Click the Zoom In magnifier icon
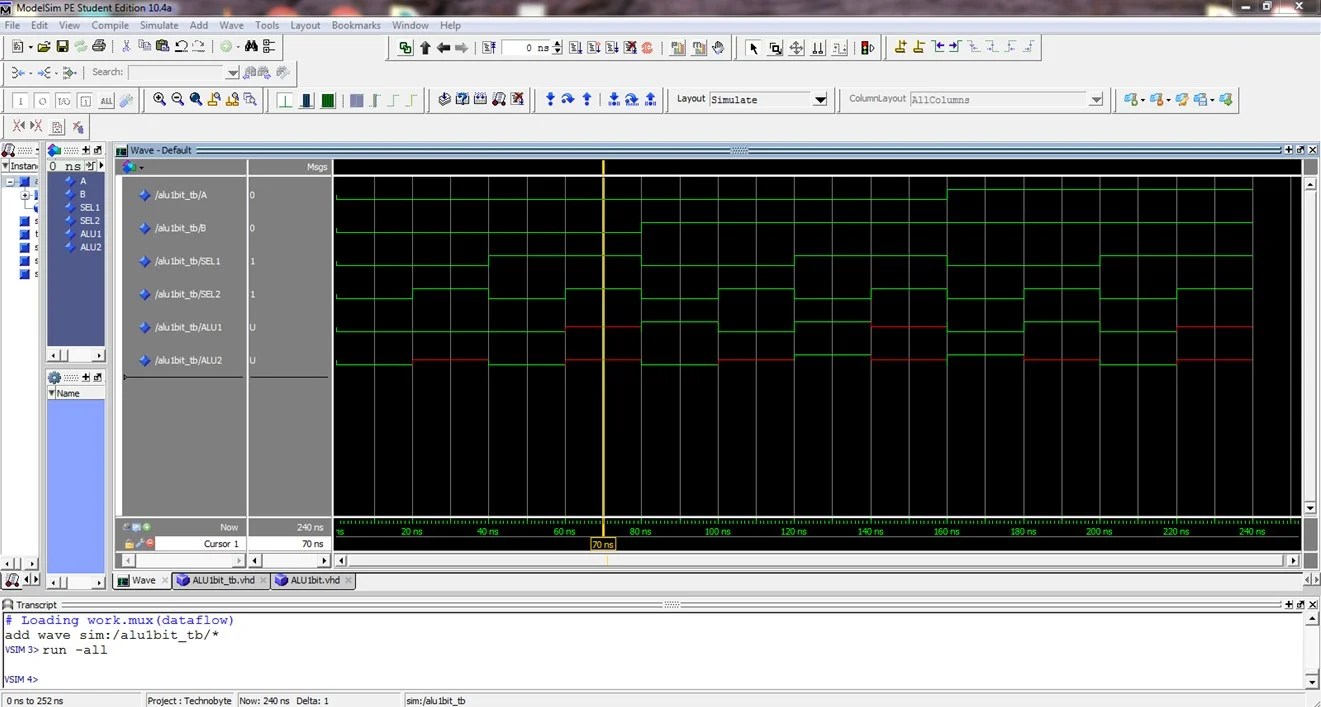Image resolution: width=1321 pixels, height=707 pixels. tap(159, 100)
